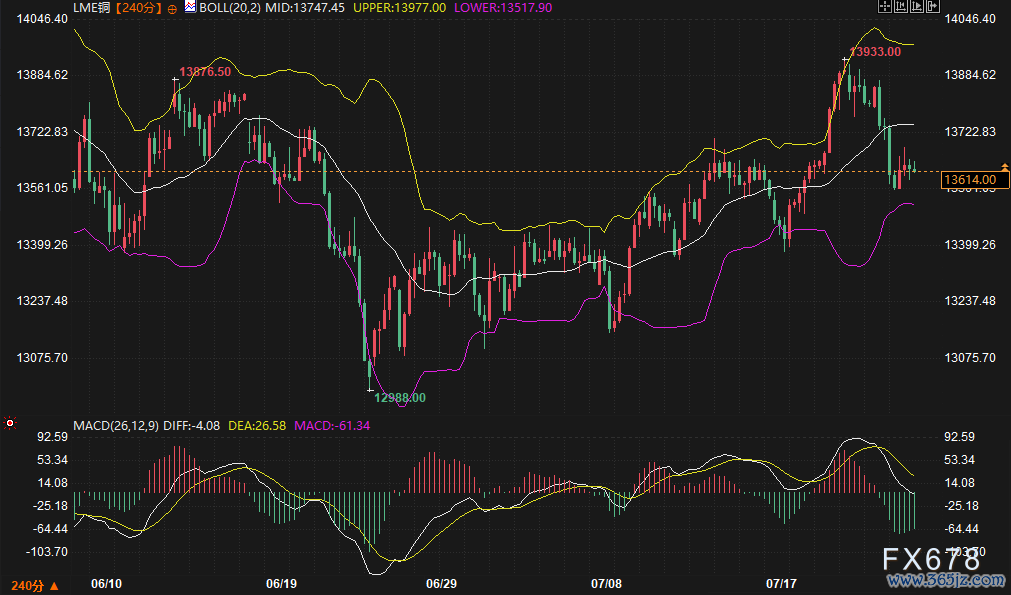1011x595 pixels.
Task: Click the 07/08 date marker on time axis
Action: coord(607,583)
